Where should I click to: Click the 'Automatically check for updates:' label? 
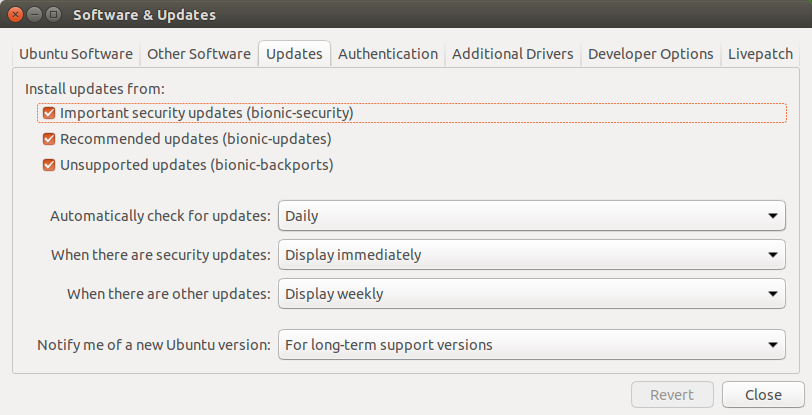coord(161,216)
